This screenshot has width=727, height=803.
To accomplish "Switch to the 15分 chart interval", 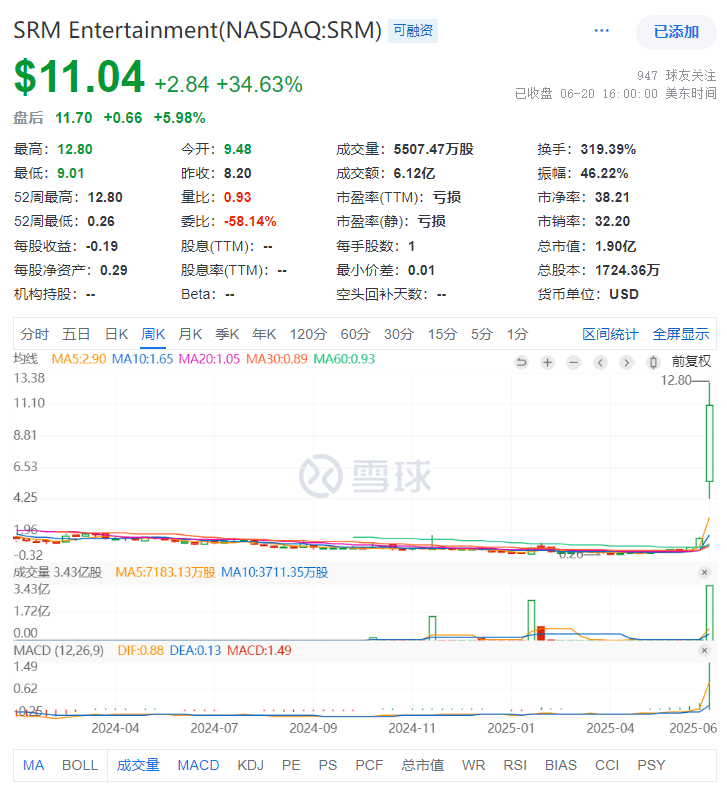I will point(442,334).
